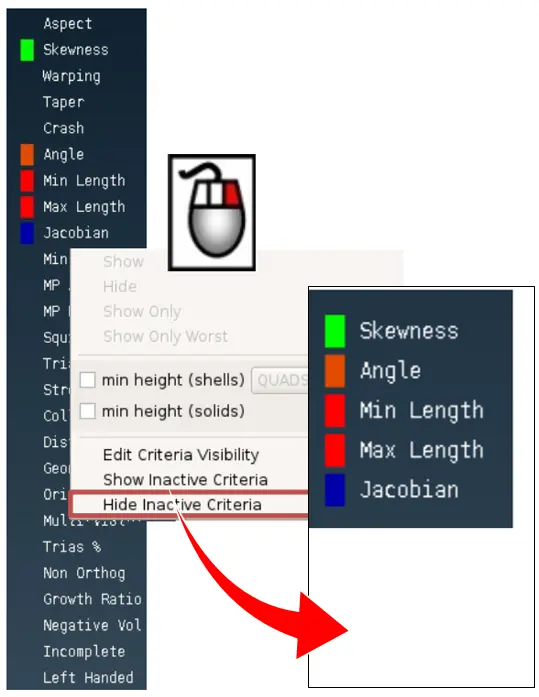The width and height of the screenshot is (539, 697).
Task: Select the Left Handed criterion
Action: (88, 678)
